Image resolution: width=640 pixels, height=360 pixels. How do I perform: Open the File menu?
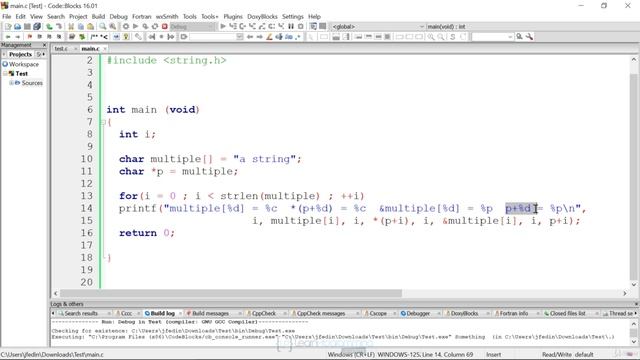tap(7, 16)
